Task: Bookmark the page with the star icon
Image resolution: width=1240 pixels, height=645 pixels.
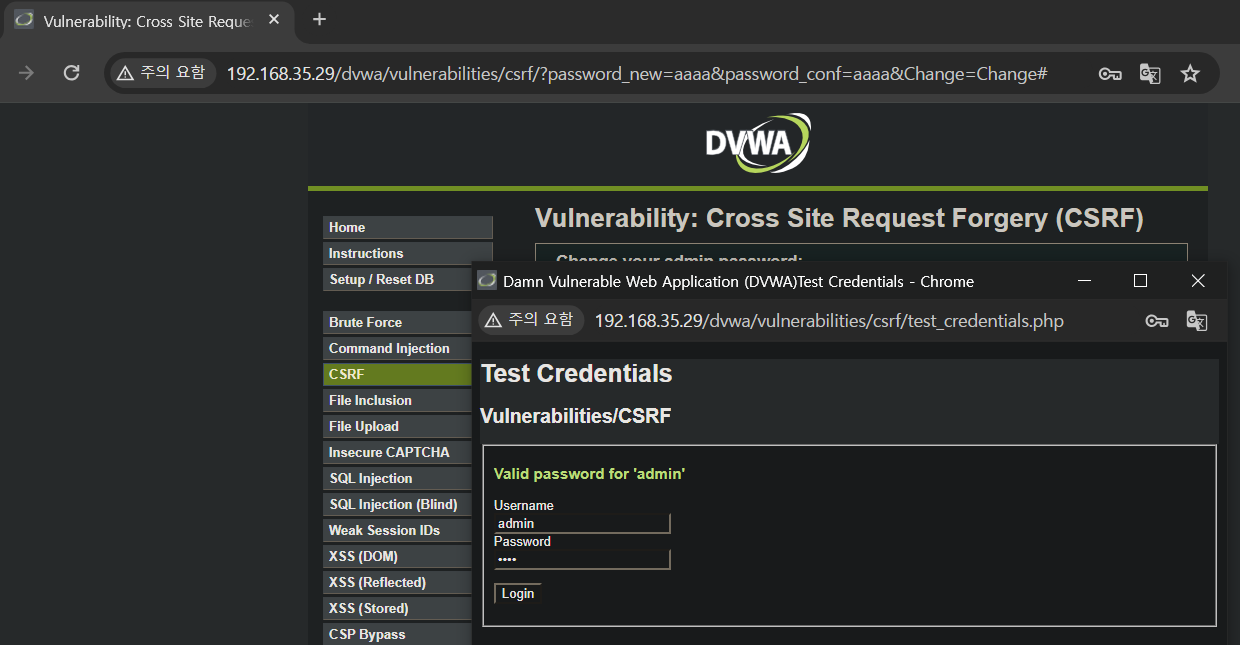Action: pos(1190,73)
